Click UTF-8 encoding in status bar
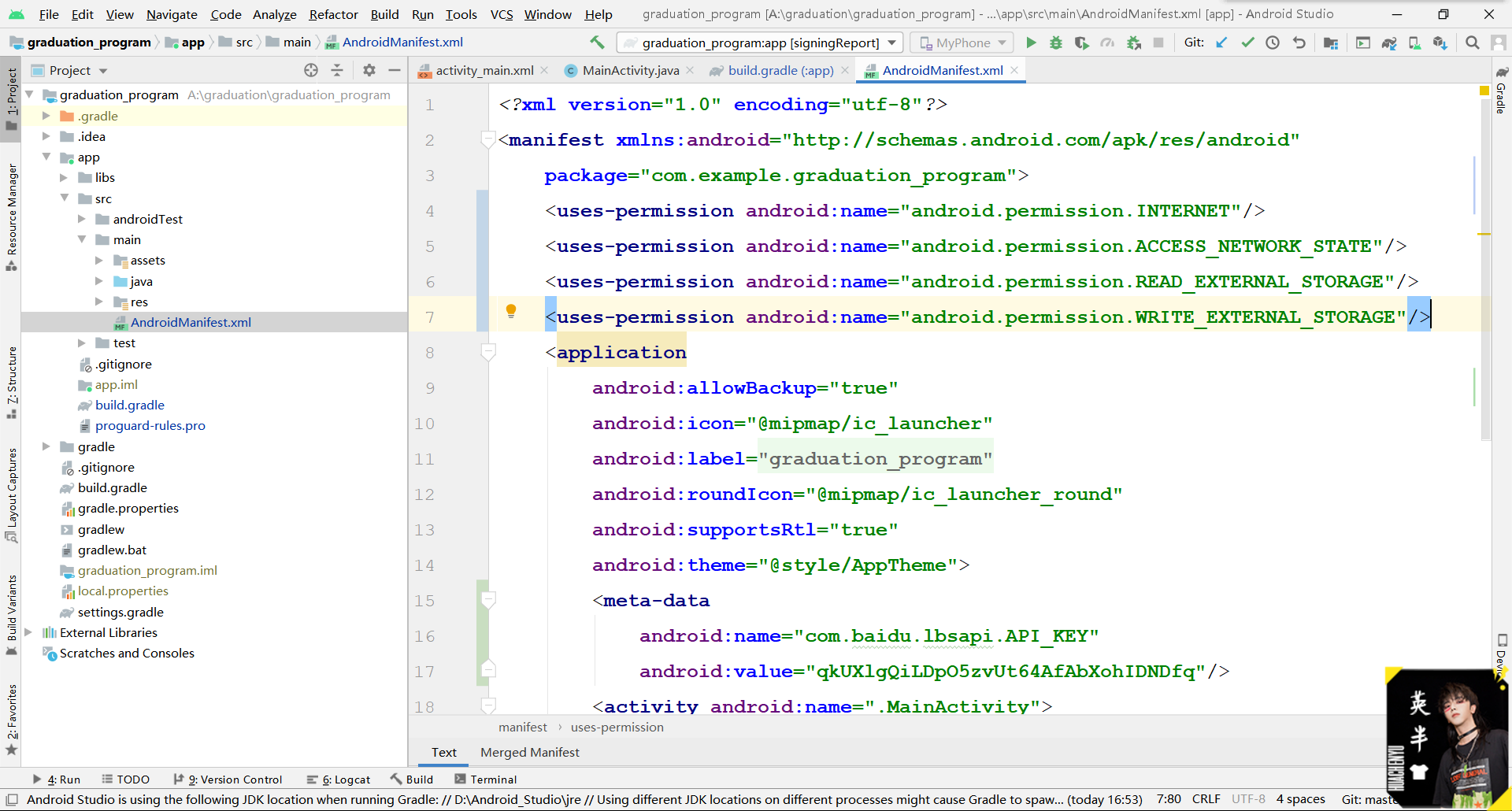Screen dimensions: 1512x811 point(1248,799)
